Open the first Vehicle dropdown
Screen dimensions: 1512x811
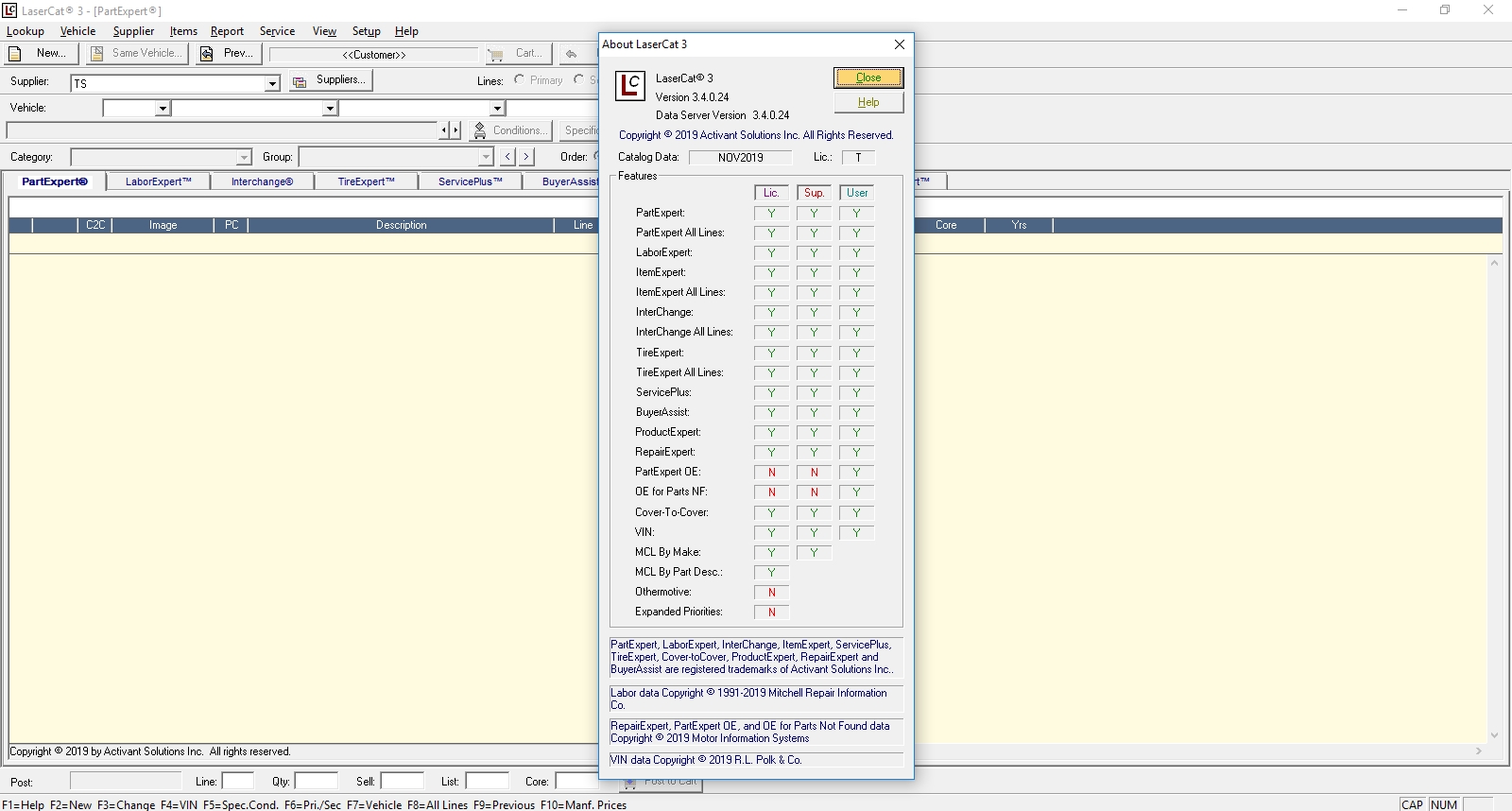(x=163, y=109)
